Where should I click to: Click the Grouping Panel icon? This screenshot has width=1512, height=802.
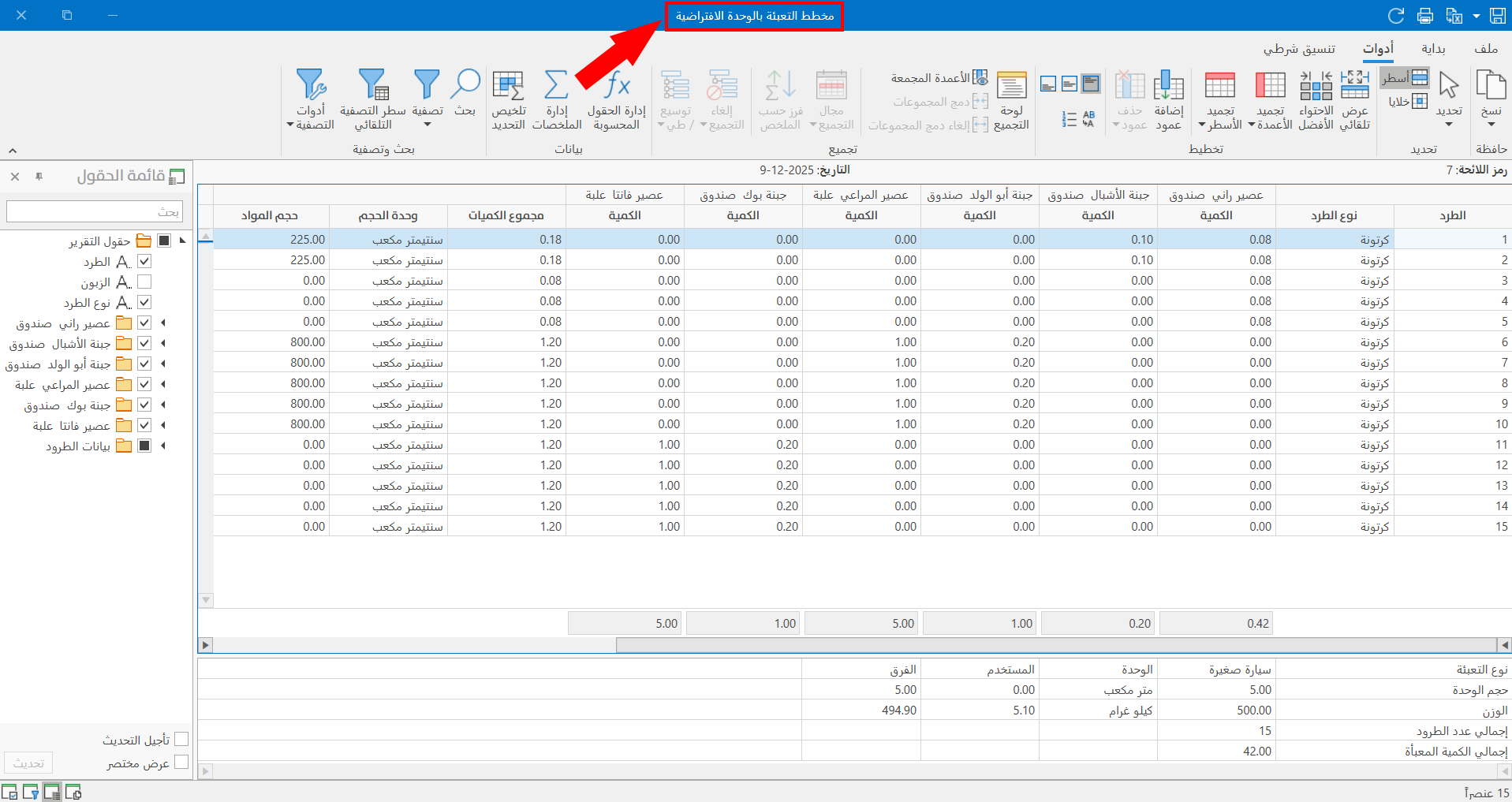coord(1011,85)
